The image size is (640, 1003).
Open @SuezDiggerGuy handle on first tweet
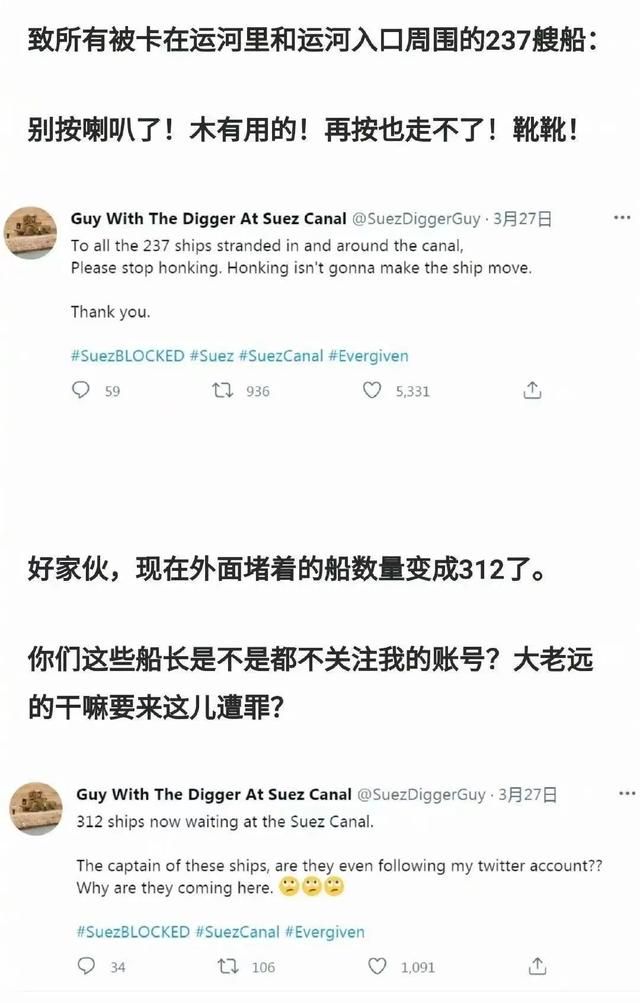[416, 219]
